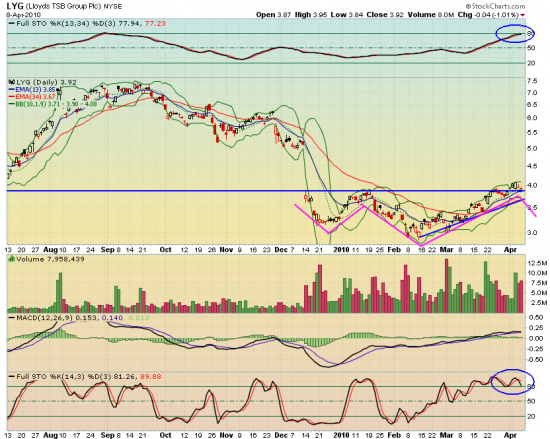Click the 6.5 price axis label
The image size is (550, 439).
532,105
